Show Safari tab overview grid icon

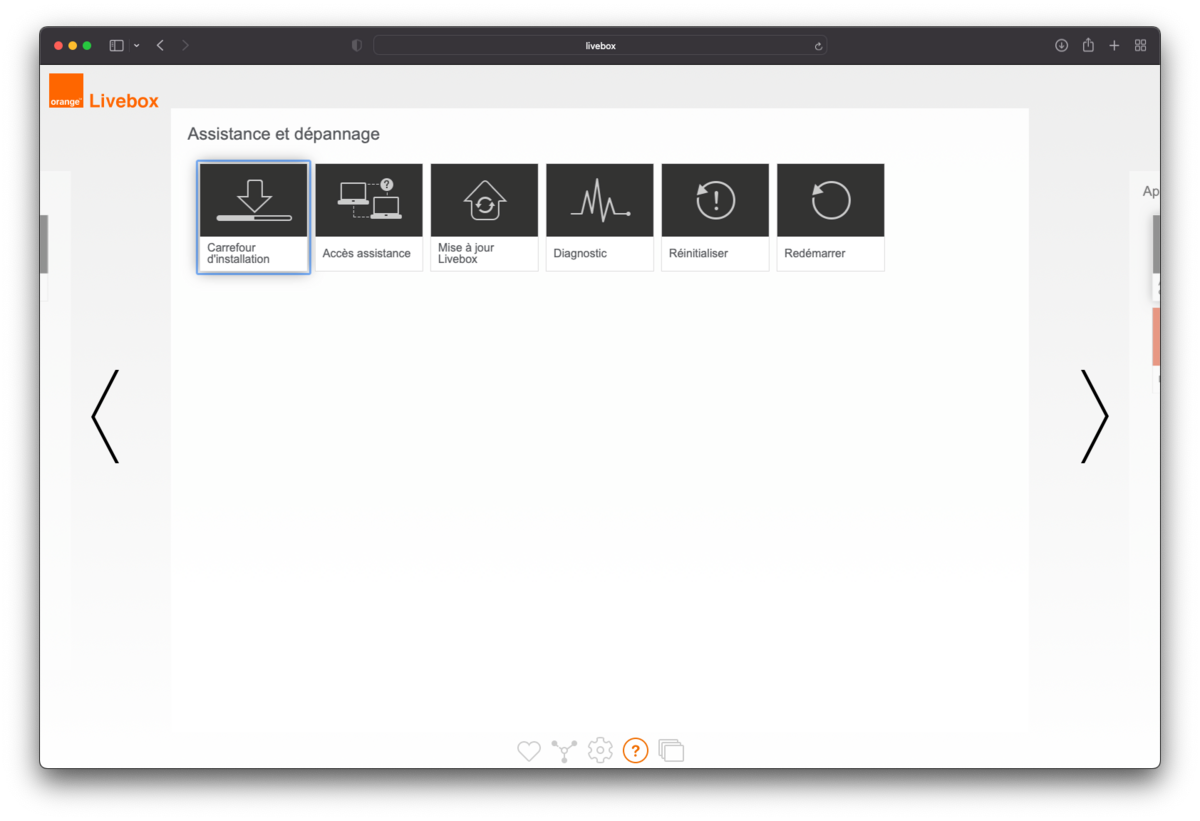1140,45
